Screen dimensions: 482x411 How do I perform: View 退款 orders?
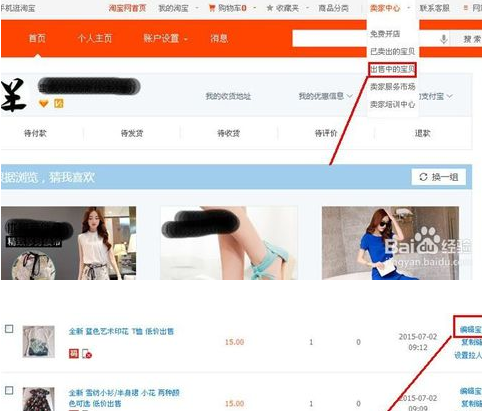point(422,133)
